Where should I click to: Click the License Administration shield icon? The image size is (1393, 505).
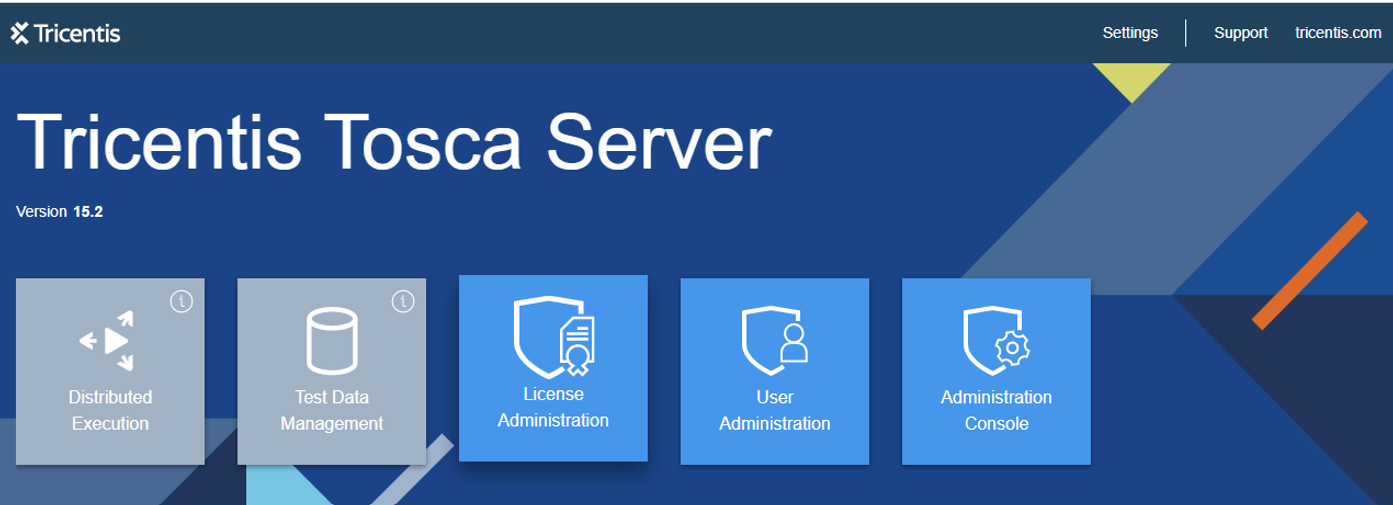(554, 337)
